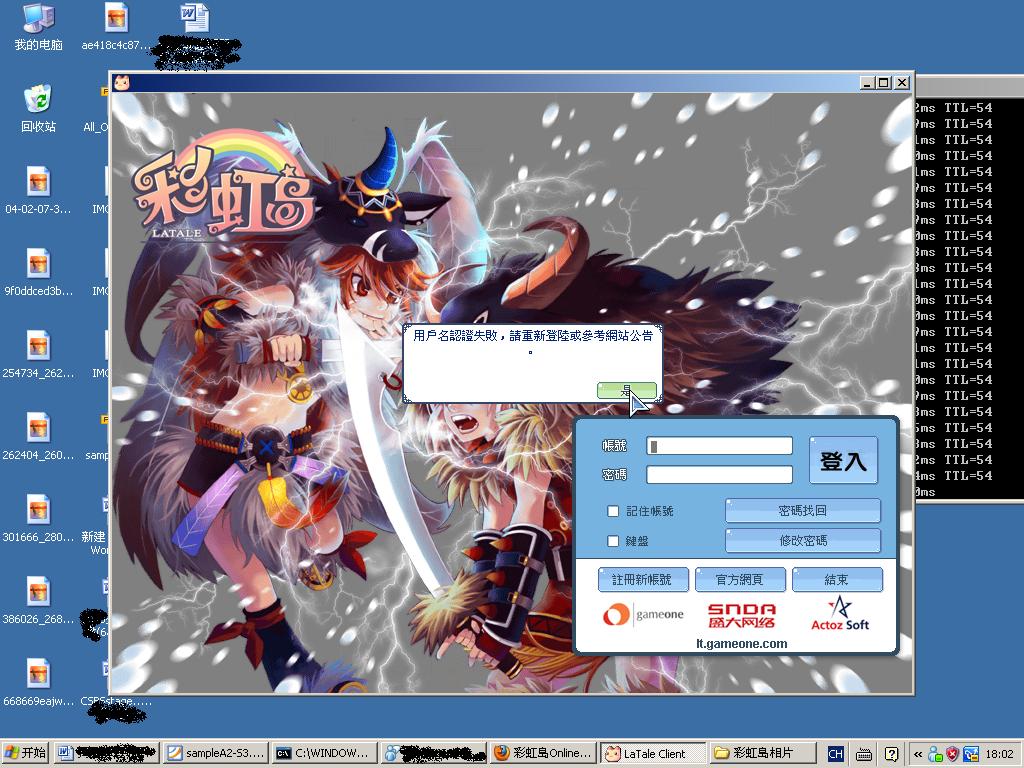Screen dimensions: 1024x768
Task: Switch to C:\WINDOWS command prompt taskbar item
Action: tap(324, 753)
